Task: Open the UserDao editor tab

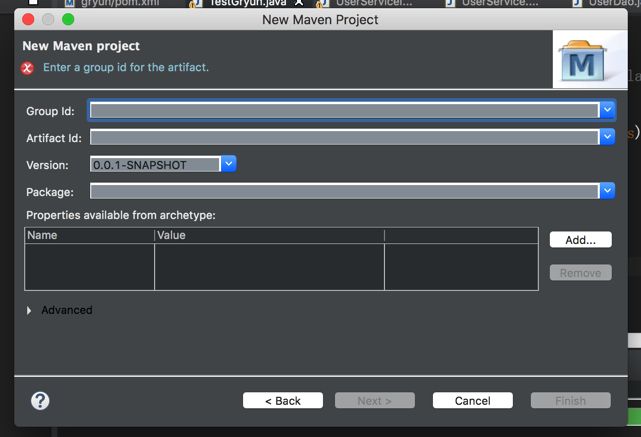Action: (x=607, y=3)
